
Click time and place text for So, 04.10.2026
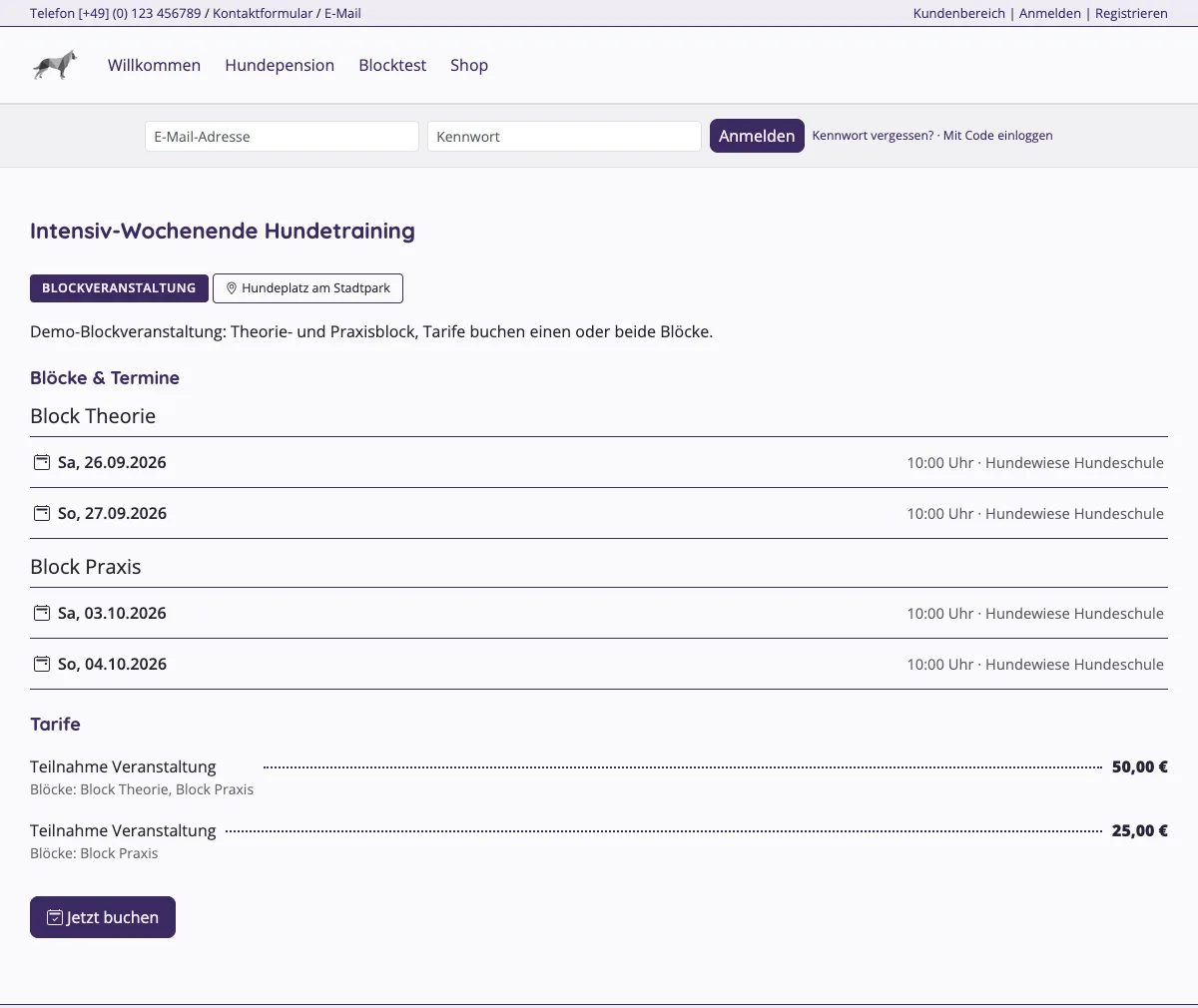pos(1035,665)
